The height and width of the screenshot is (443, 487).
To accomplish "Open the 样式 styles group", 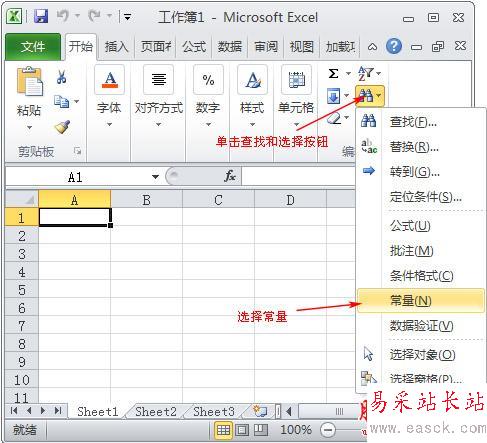I will point(252,97).
